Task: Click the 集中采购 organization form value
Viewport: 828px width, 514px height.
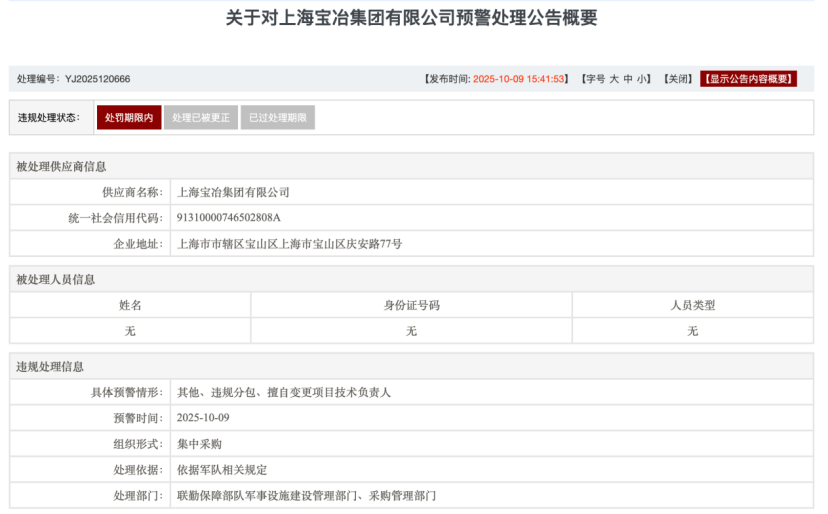Action: point(199,444)
